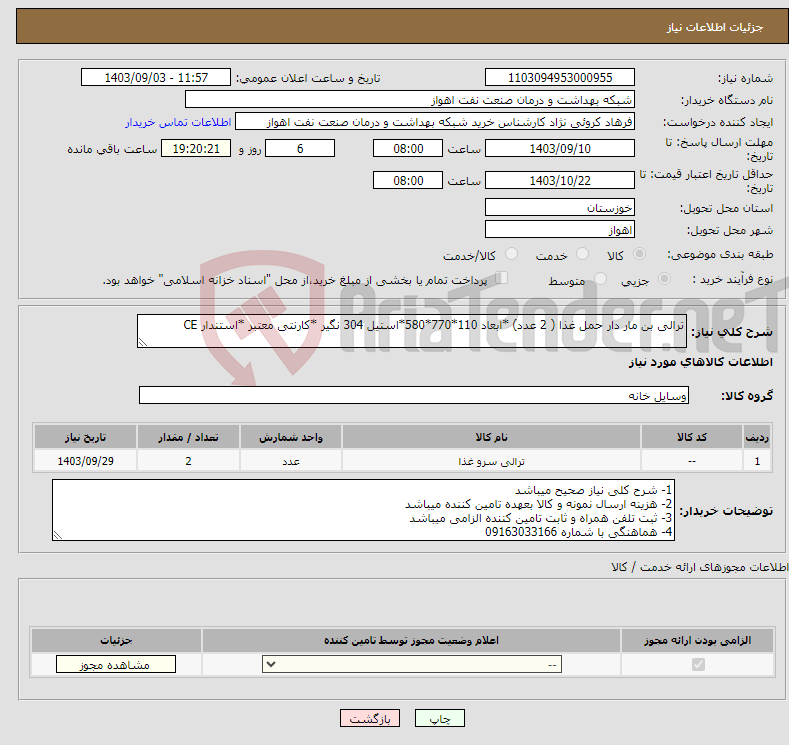Image resolution: width=789 pixels, height=745 pixels.
Task: Click the goods group field وسایل خانه
Action: [x=414, y=395]
